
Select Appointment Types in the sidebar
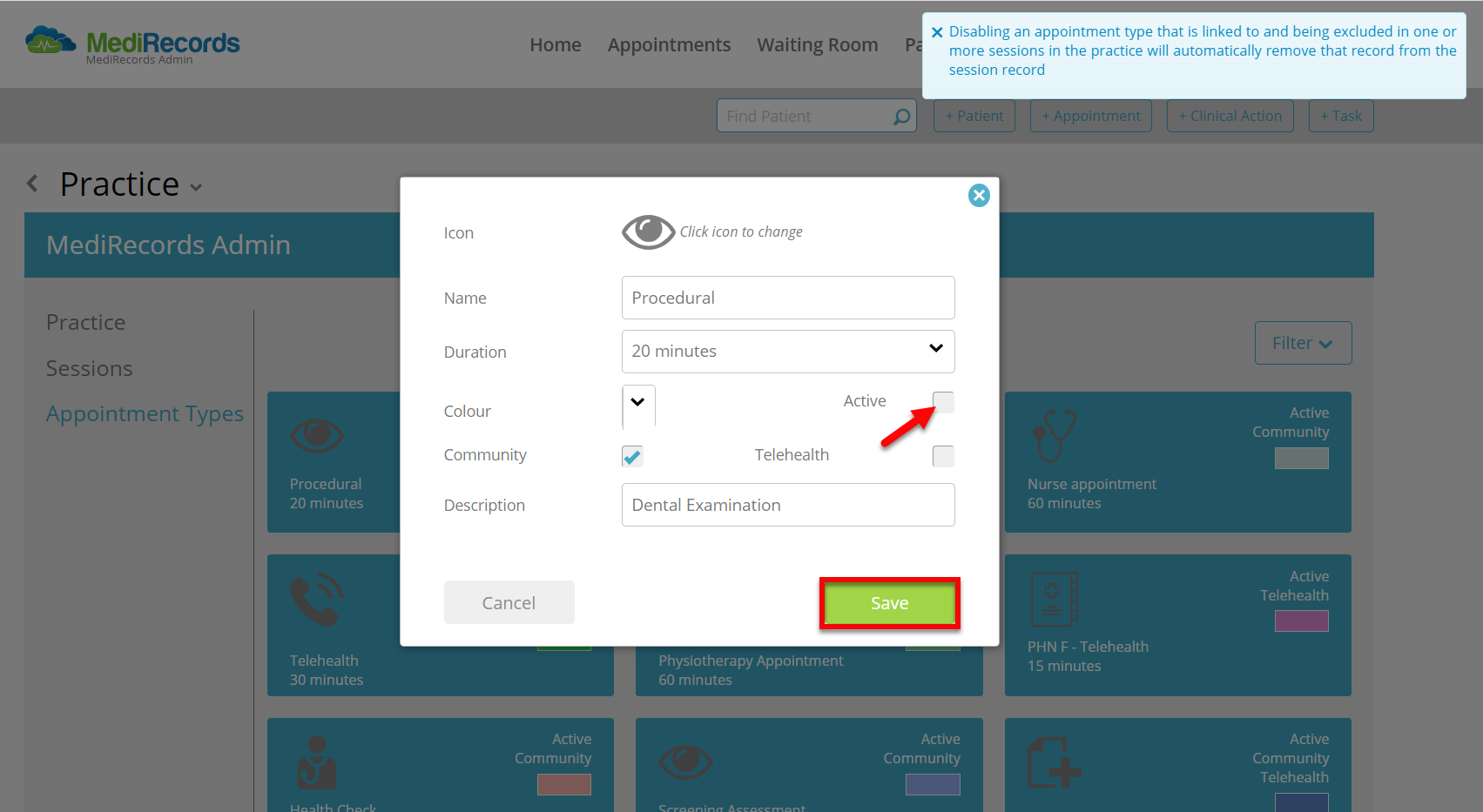[145, 414]
